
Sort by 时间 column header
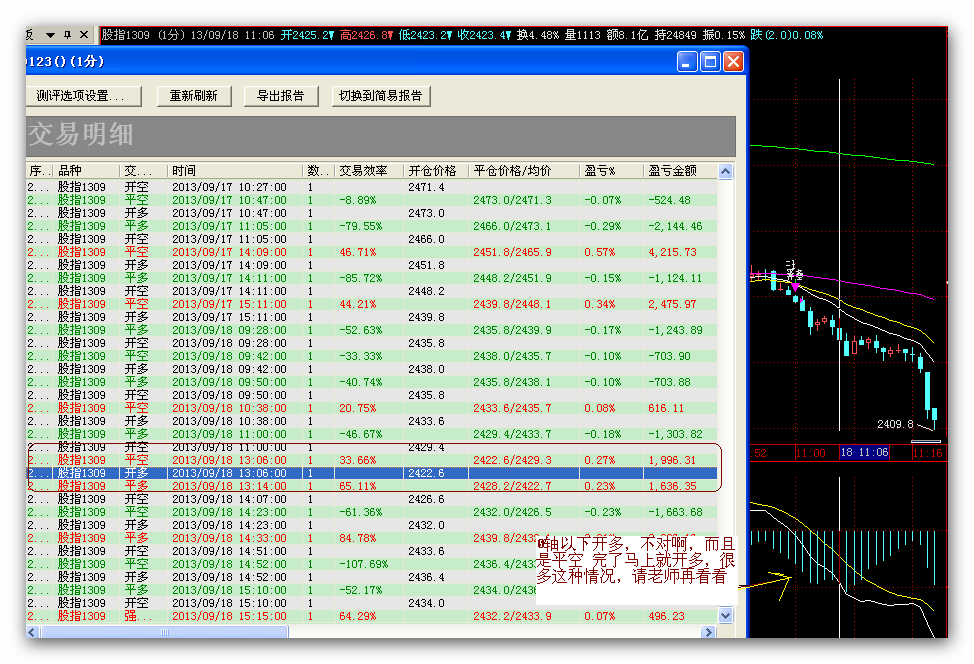click(x=235, y=171)
